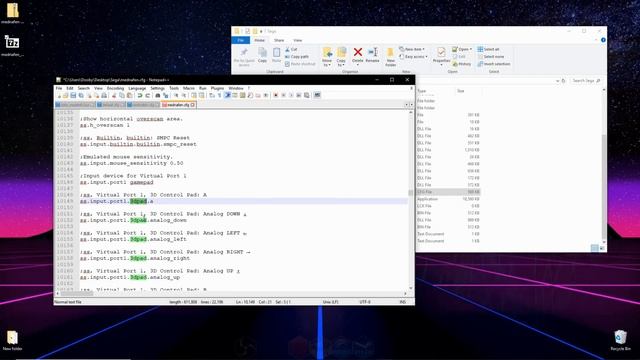Click the Print icon in Notepad++ toolbar
Viewport: 640px width, 360px height.
[104, 96]
